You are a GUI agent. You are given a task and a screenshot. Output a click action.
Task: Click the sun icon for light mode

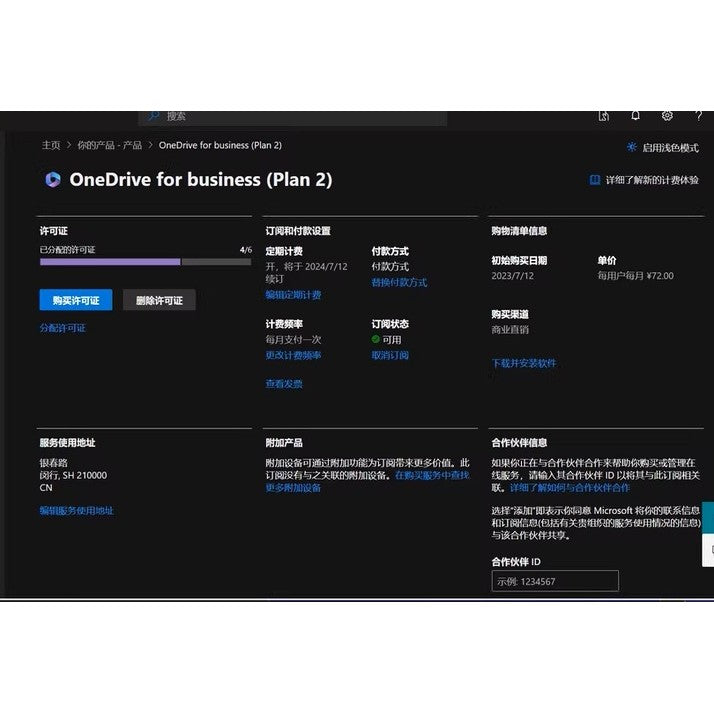click(632, 147)
